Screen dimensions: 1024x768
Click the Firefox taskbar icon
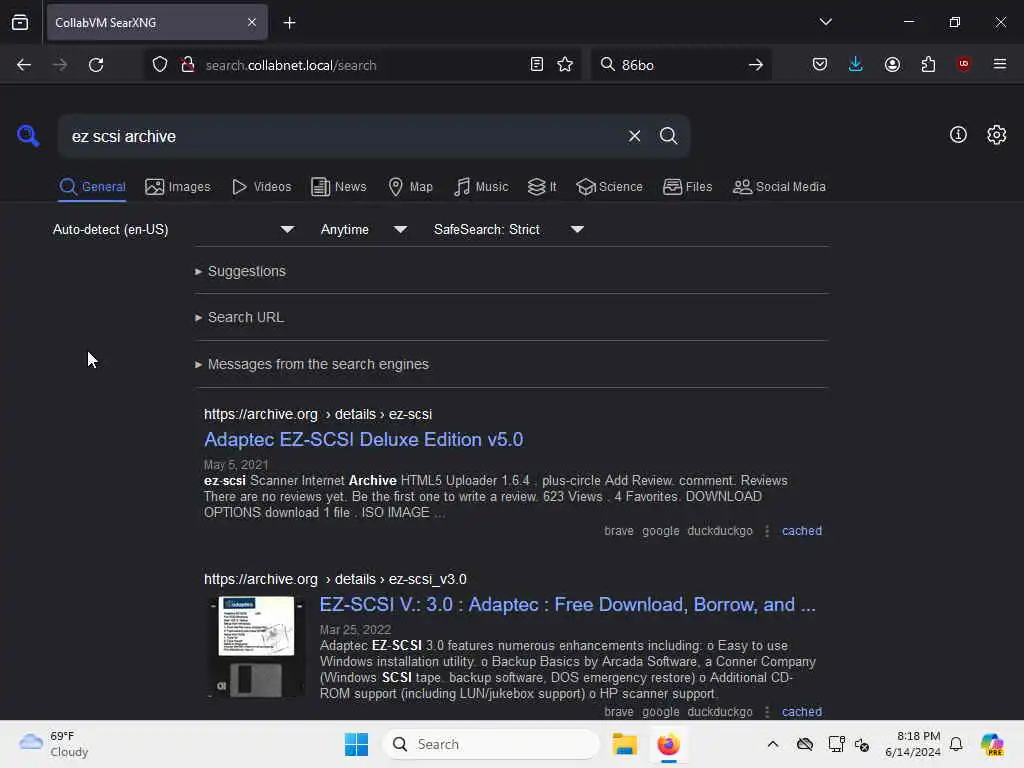[x=668, y=744]
